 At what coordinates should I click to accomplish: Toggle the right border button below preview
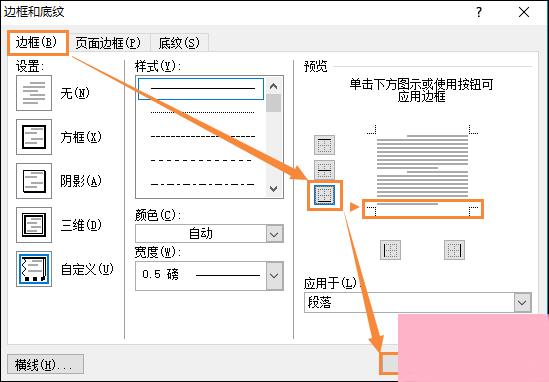[x=454, y=250]
